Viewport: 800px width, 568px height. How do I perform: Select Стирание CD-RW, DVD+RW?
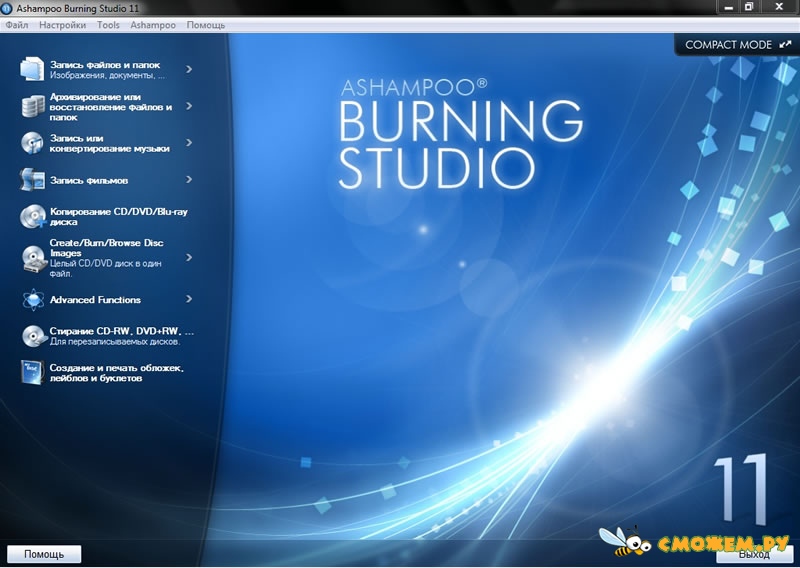121,331
